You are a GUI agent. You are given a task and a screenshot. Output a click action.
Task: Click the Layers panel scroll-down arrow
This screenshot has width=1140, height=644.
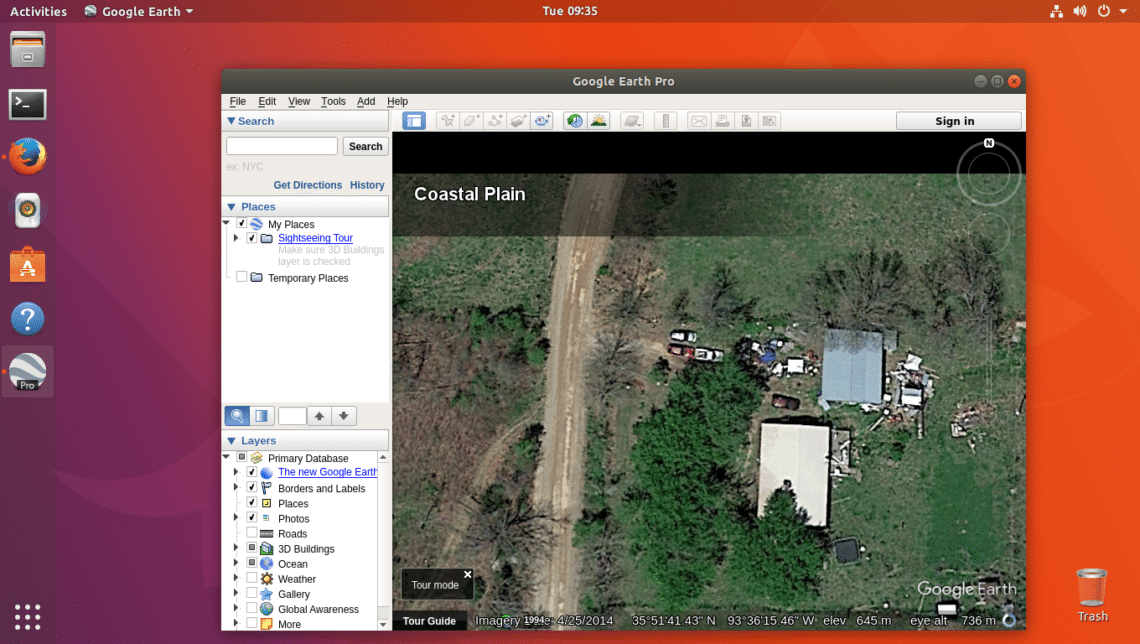pos(383,624)
